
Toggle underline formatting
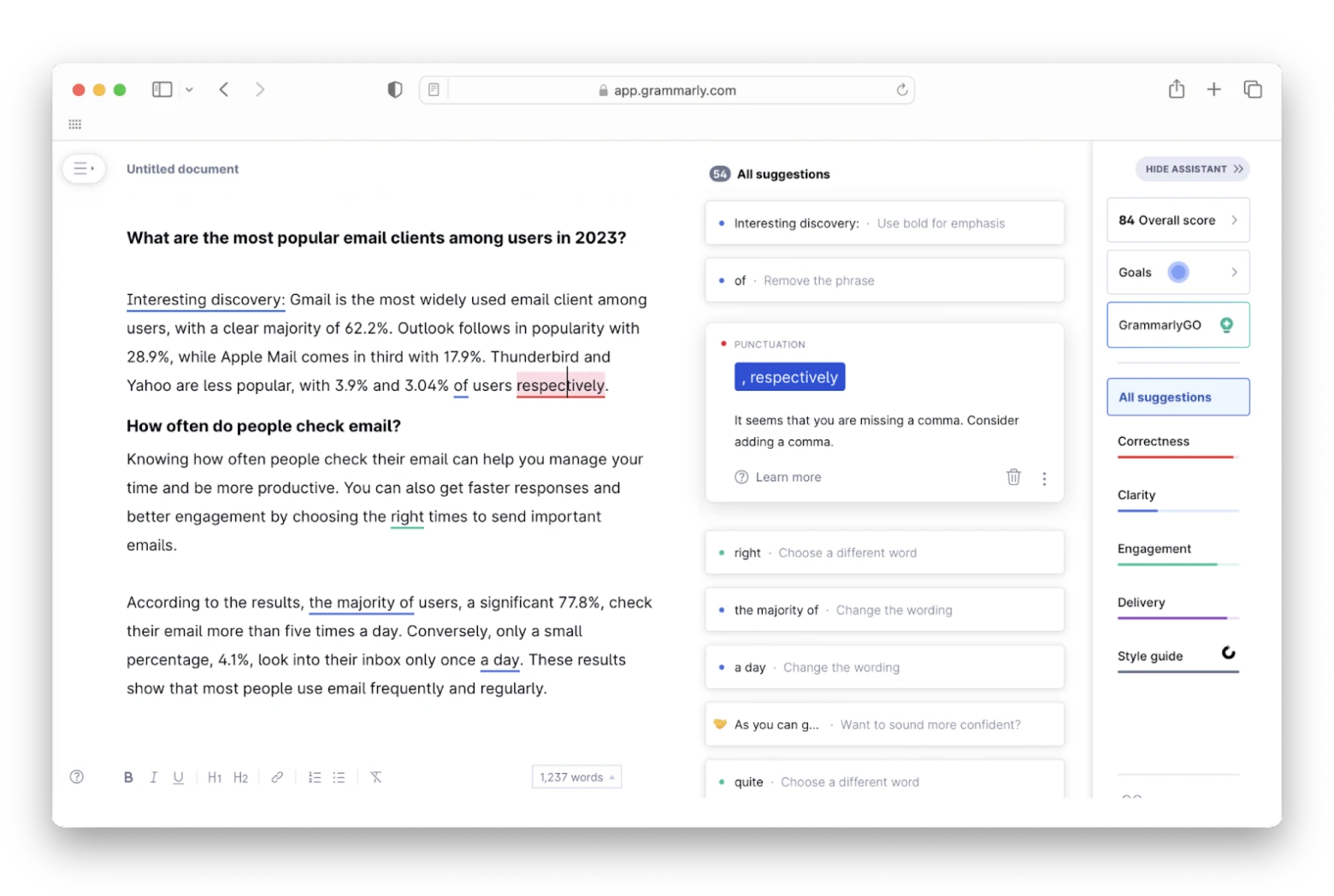178,777
